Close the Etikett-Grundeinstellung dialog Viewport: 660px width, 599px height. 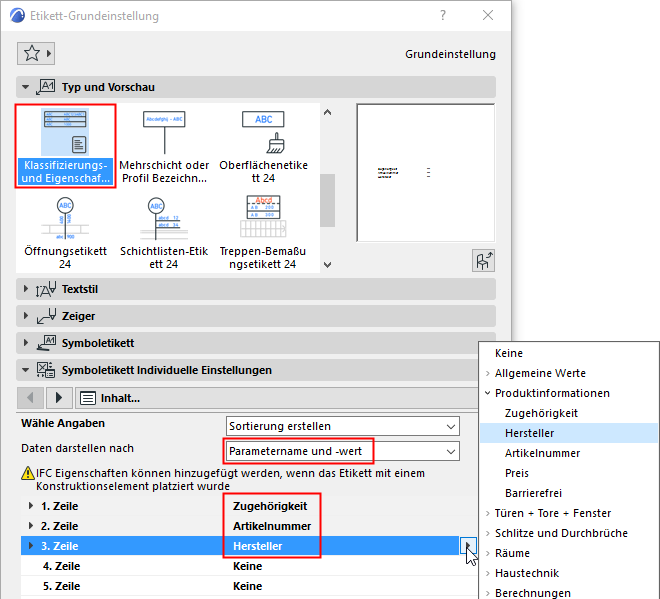pyautogui.click(x=488, y=16)
